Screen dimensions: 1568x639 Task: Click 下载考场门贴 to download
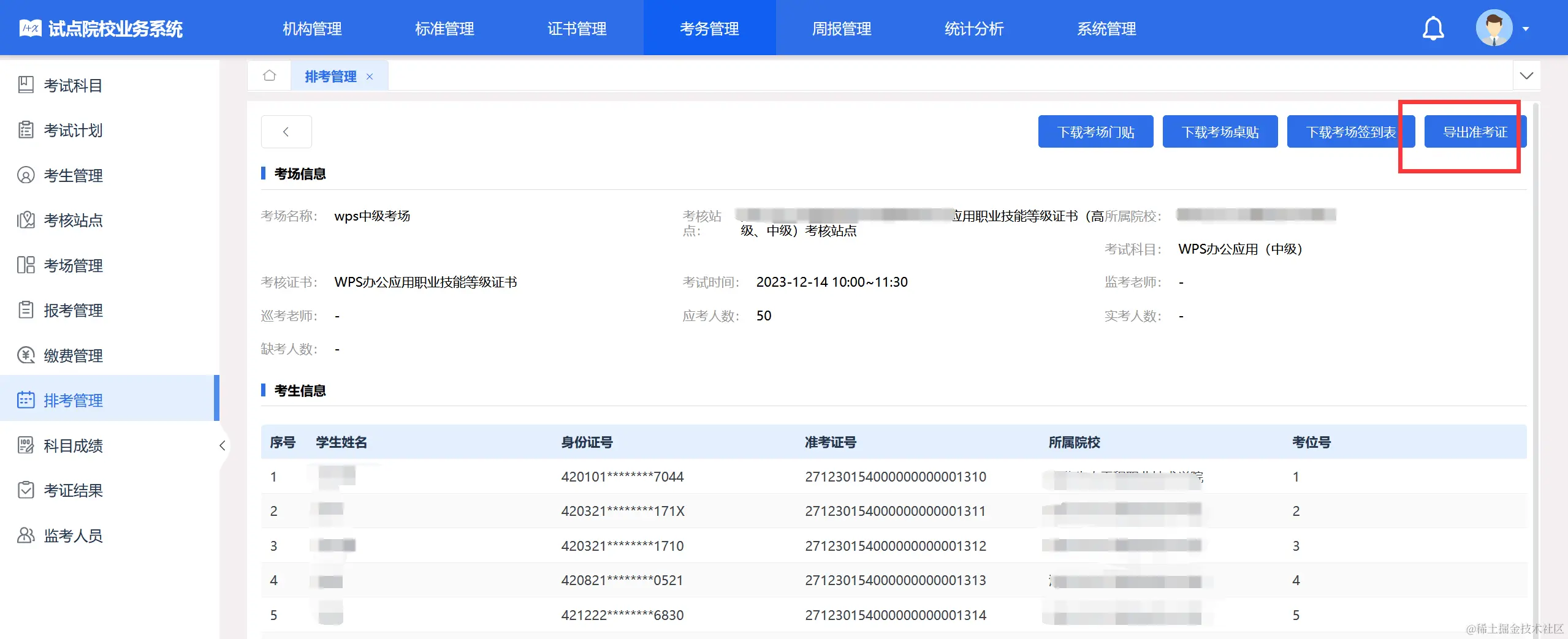(1095, 131)
